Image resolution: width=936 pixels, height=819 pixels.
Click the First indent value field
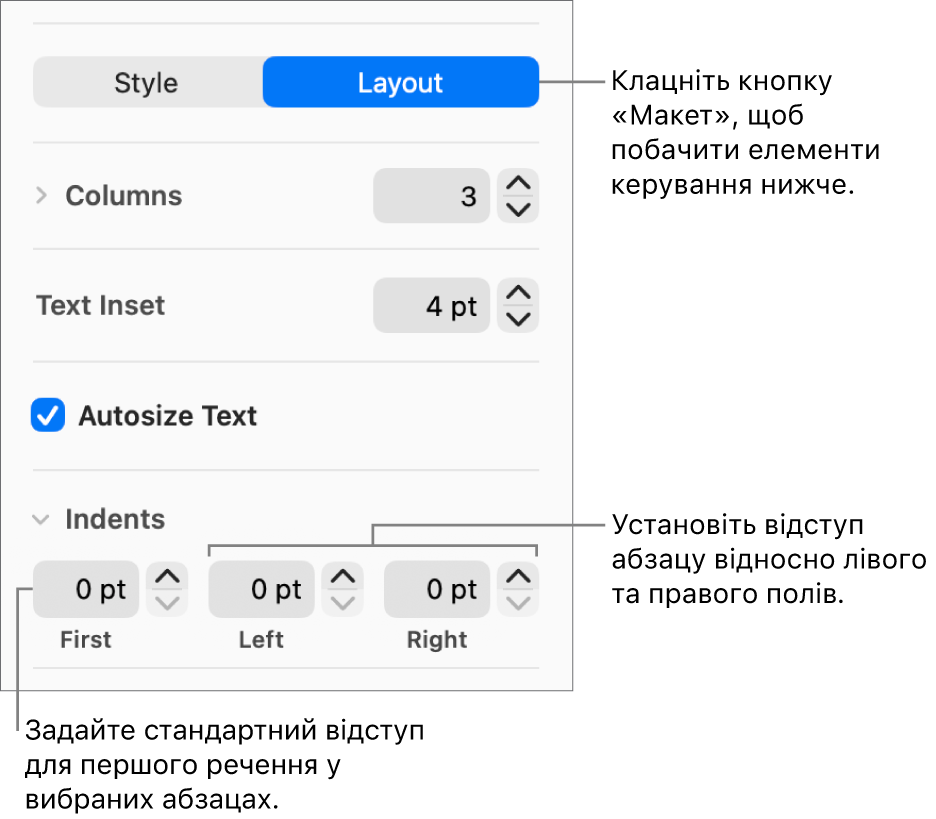pos(86,590)
